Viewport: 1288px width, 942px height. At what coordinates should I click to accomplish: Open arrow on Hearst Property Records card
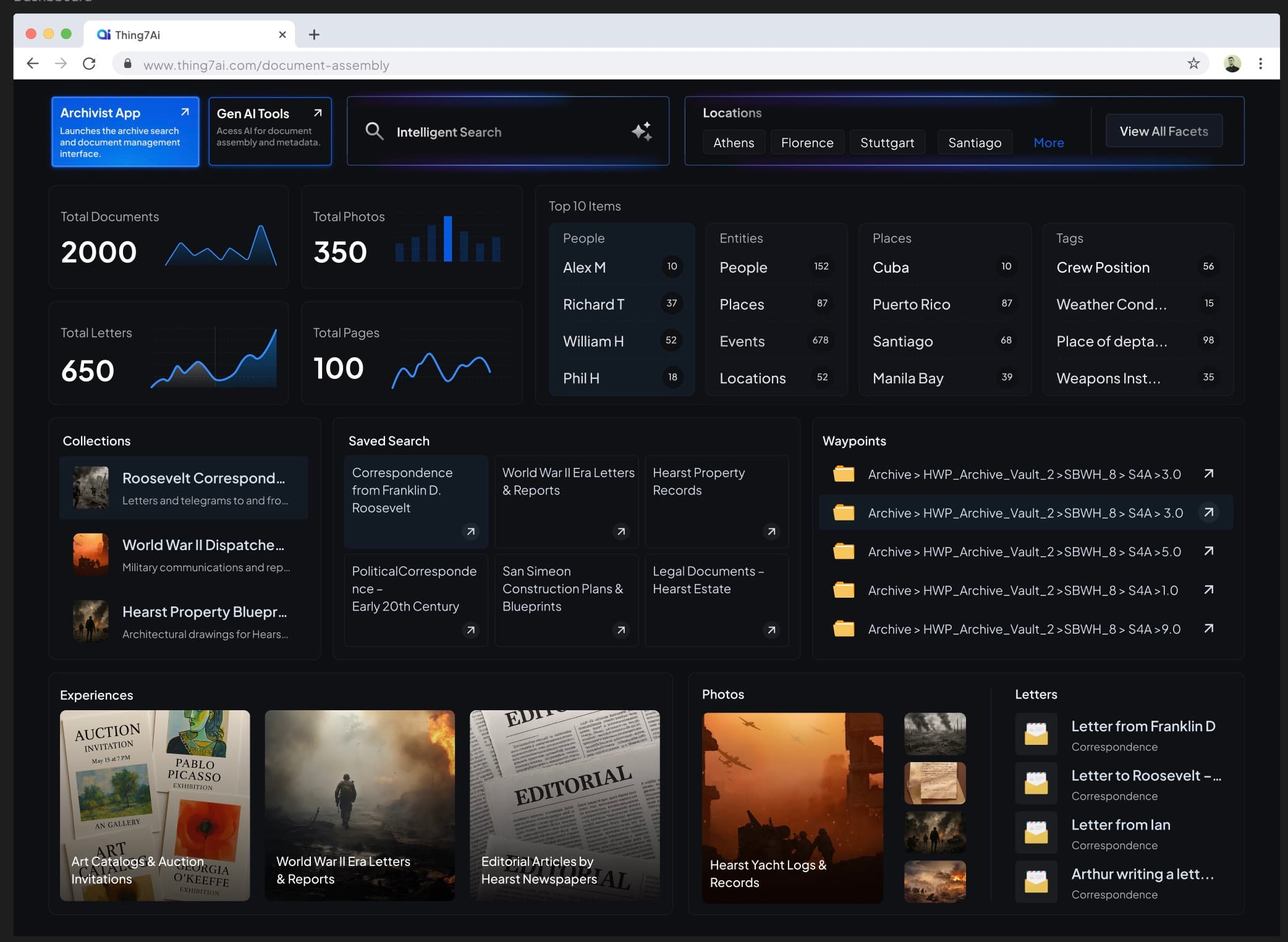click(x=771, y=532)
